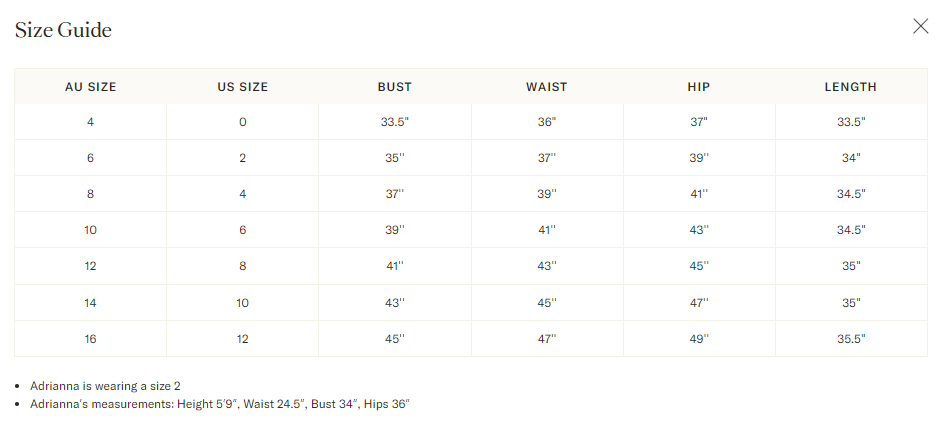Click "Adrianna is wearing a size 2" note
Viewport: 946px width, 438px height.
point(105,386)
